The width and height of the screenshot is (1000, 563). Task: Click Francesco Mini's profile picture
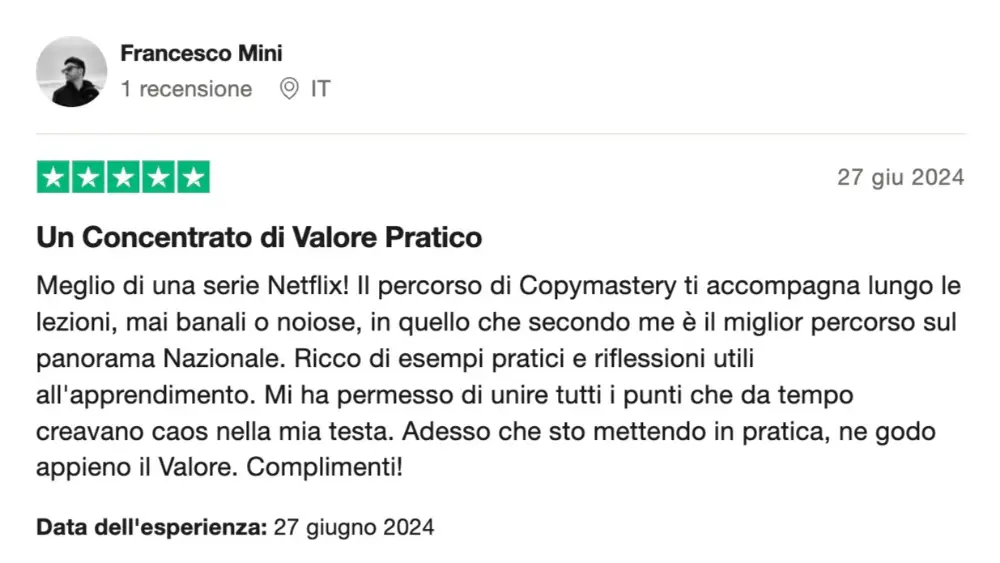pos(71,71)
